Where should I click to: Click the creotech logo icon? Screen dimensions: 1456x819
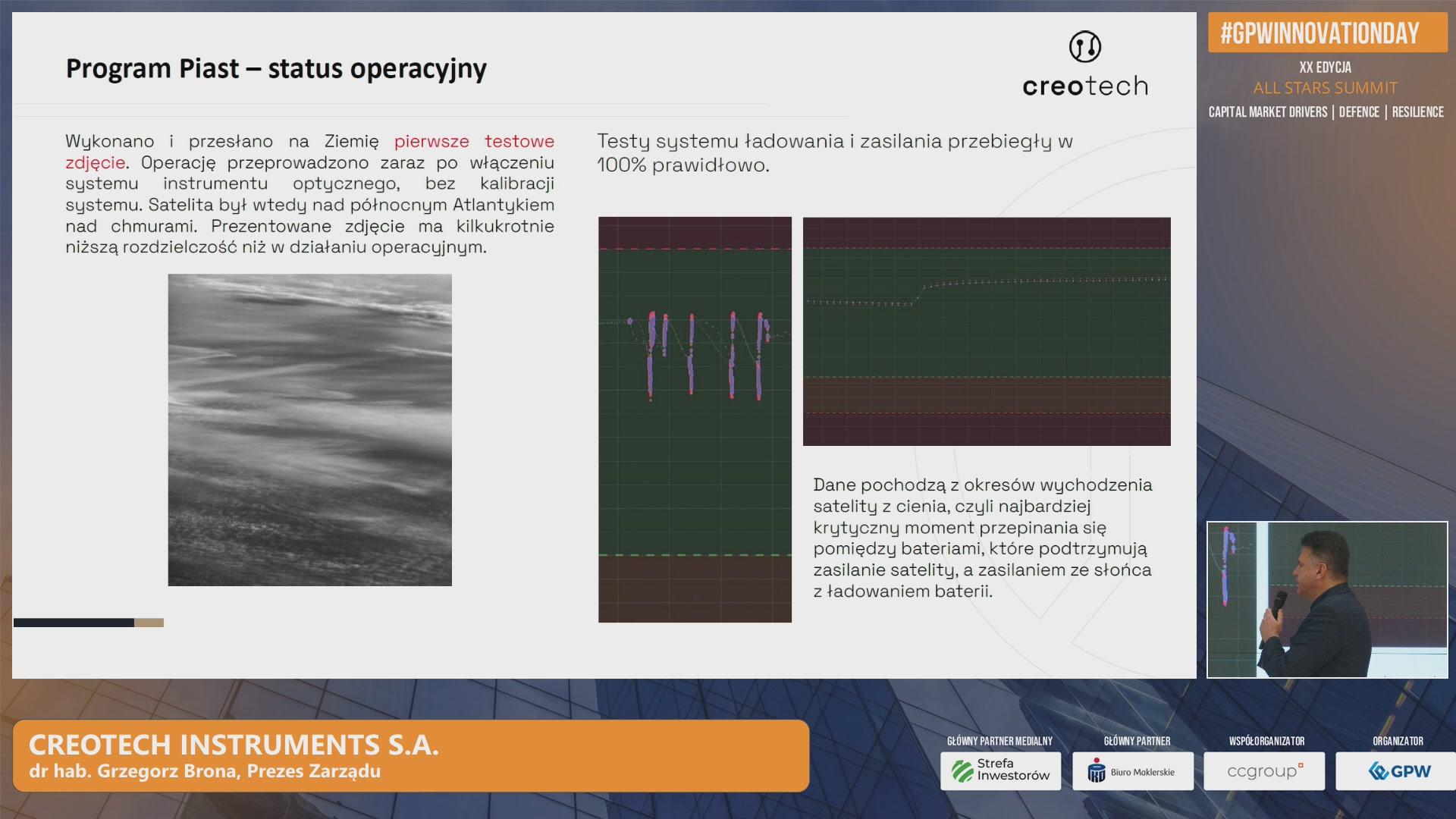tap(1084, 47)
